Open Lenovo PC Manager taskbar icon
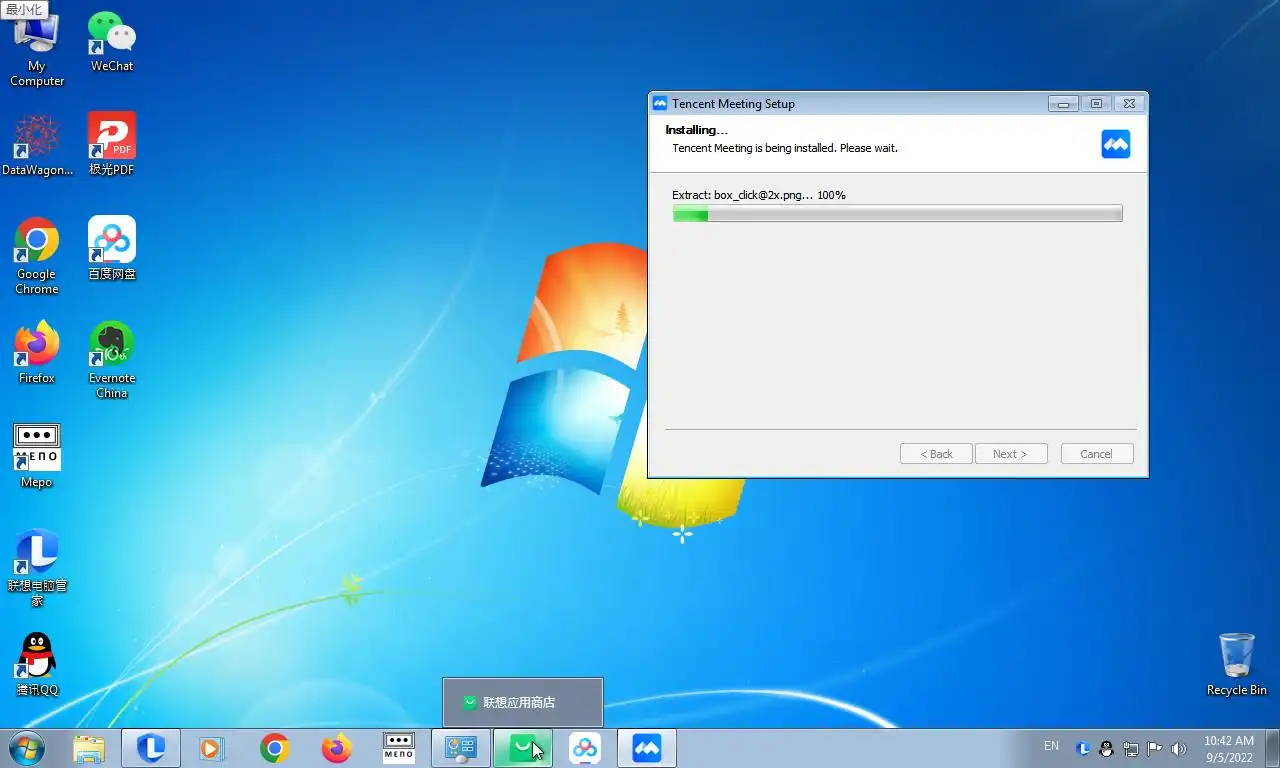This screenshot has width=1280, height=768. [x=151, y=748]
